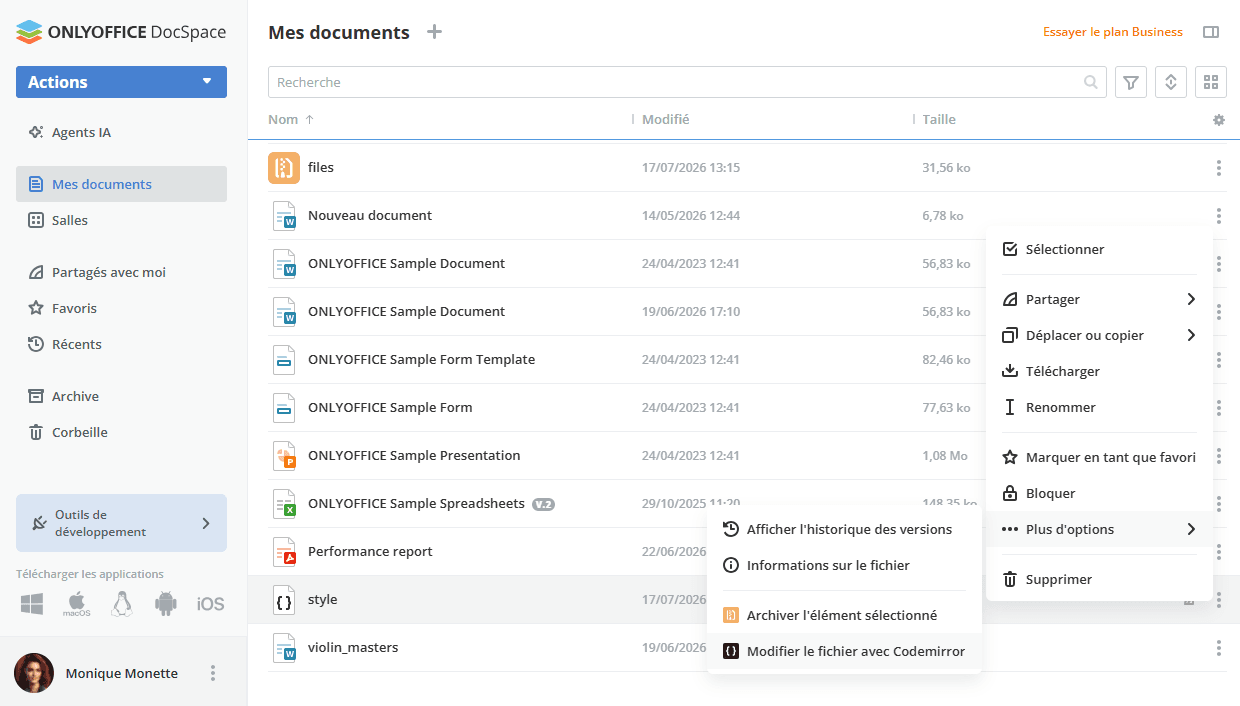1240x706 pixels.
Task: Open the ONLYOFFICE Sample Form file
Action: coord(390,408)
